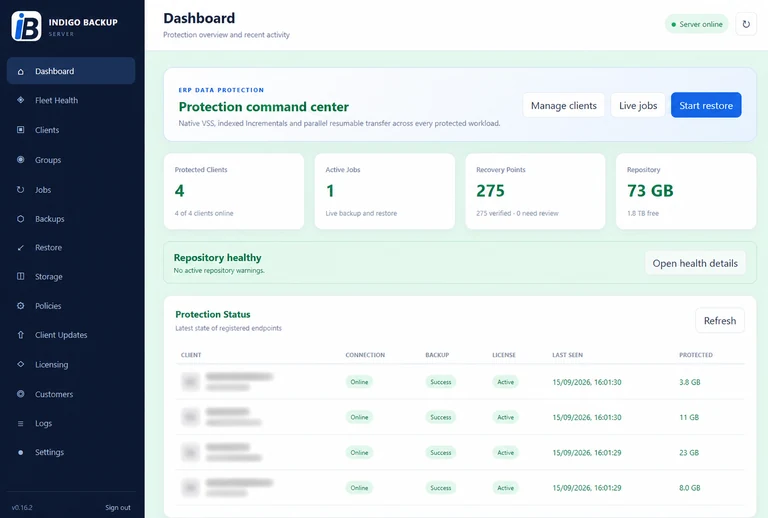
Task: Open the Clients section
Action: pos(71,130)
